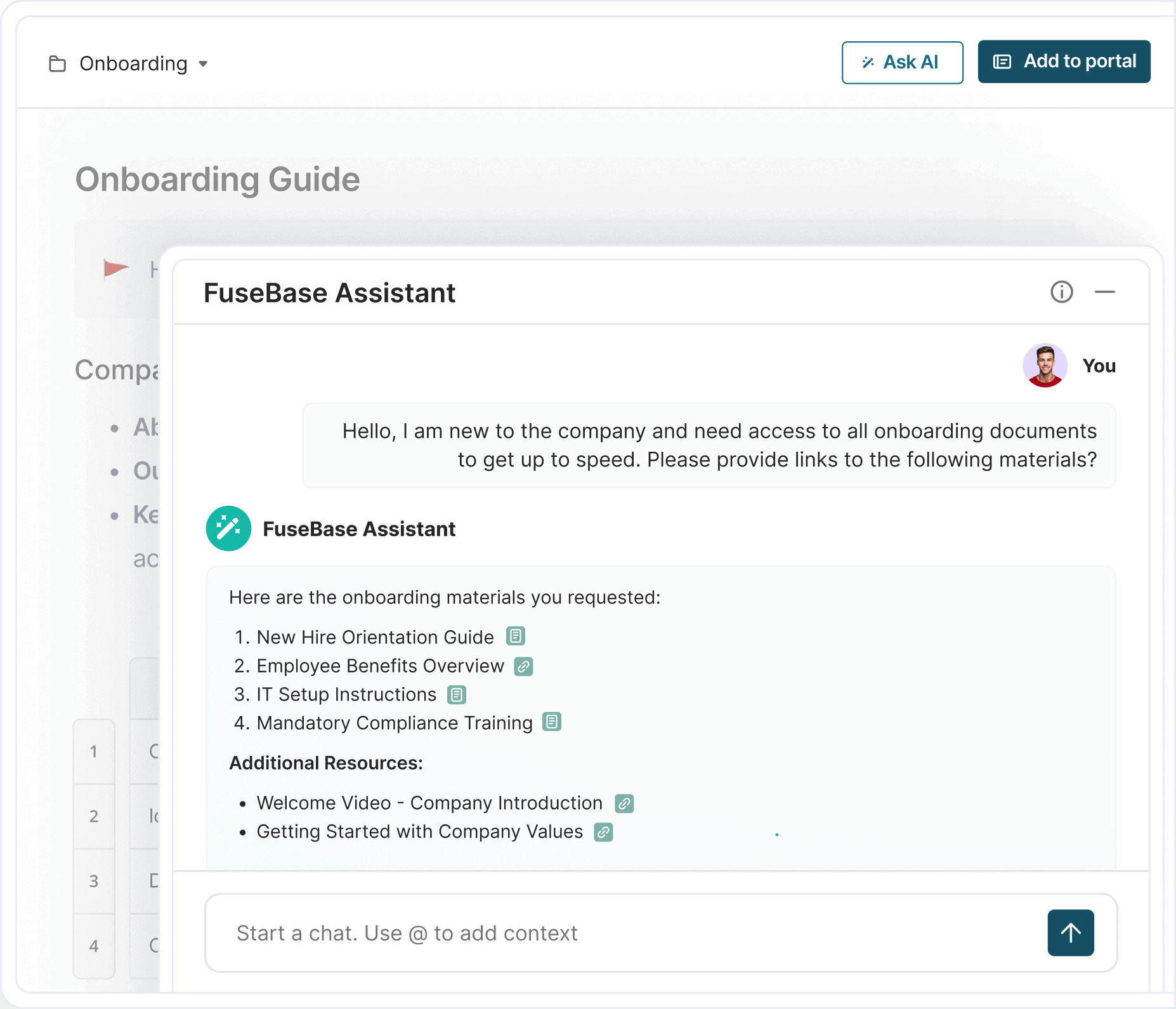The height and width of the screenshot is (1009, 1176).
Task: Open Getting Started with Company Values link icon
Action: coord(603,832)
